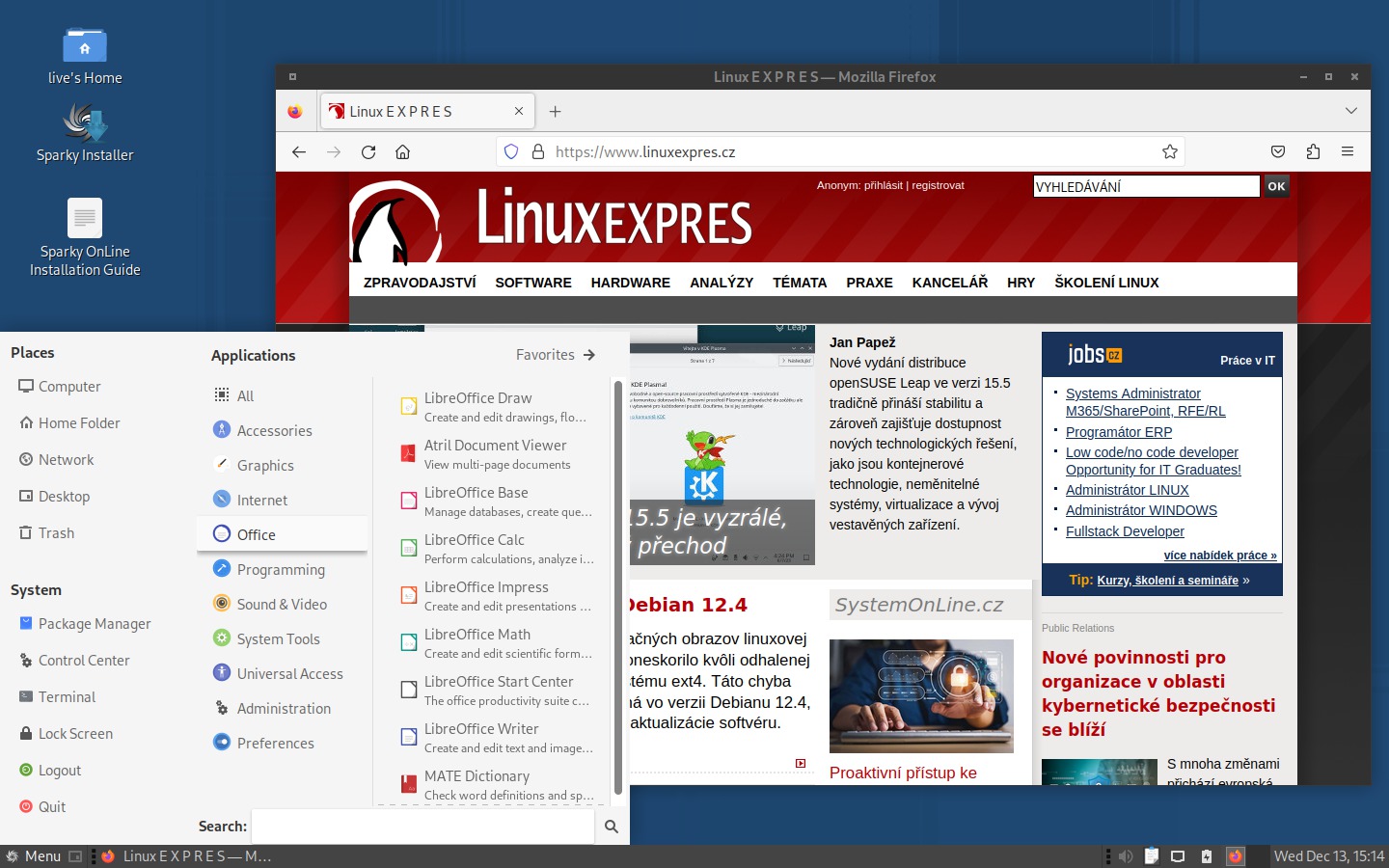Open SOFTWARE site menu
Viewport: 1389px width, 868px height.
pyautogui.click(x=533, y=283)
